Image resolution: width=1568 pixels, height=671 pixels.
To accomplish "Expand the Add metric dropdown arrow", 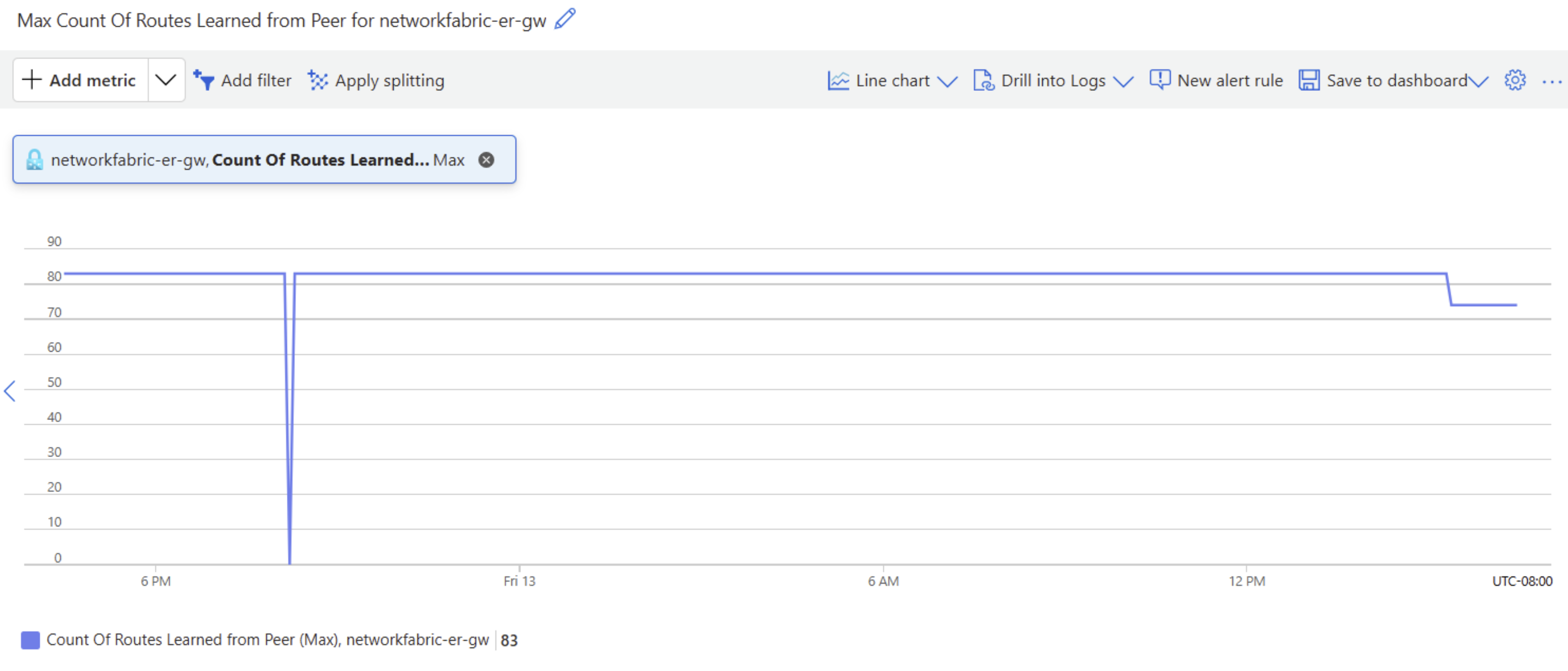I will click(166, 81).
